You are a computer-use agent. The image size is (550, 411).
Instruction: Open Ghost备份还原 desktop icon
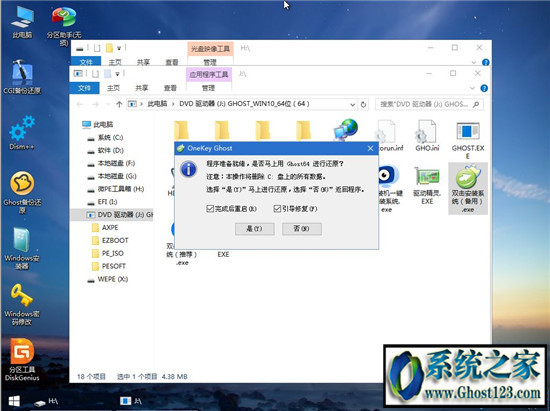pos(22,192)
